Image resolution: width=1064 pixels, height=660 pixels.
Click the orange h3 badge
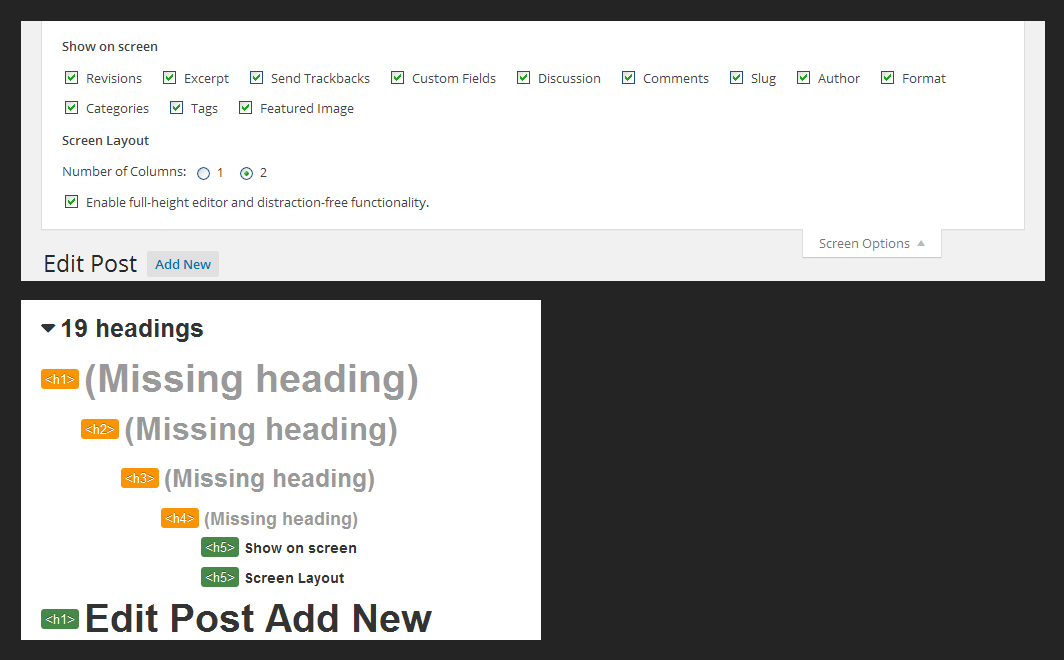(x=140, y=478)
